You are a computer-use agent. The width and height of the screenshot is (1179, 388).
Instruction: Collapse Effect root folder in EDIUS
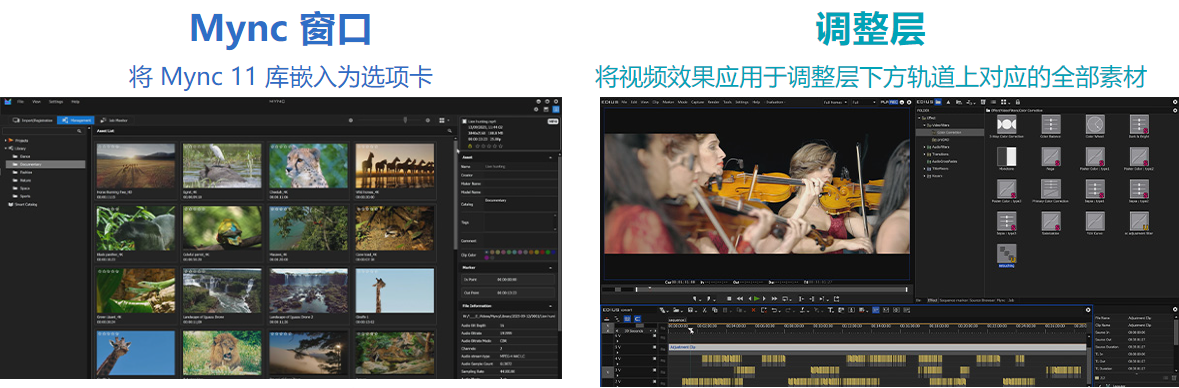(x=919, y=118)
